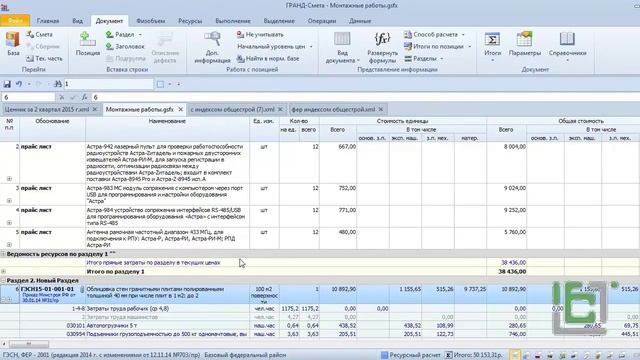Close the с индексом общестрой (7).xml tab
Image resolution: width=640 pixels, height=360 pixels.
click(280, 109)
